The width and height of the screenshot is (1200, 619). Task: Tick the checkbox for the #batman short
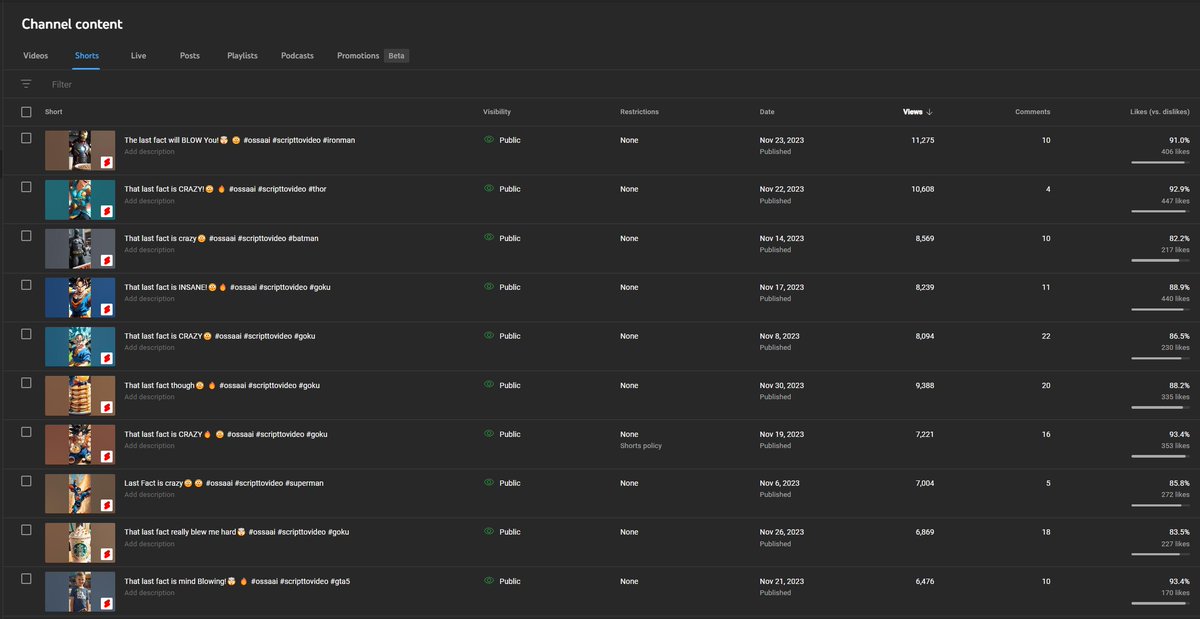click(x=26, y=236)
